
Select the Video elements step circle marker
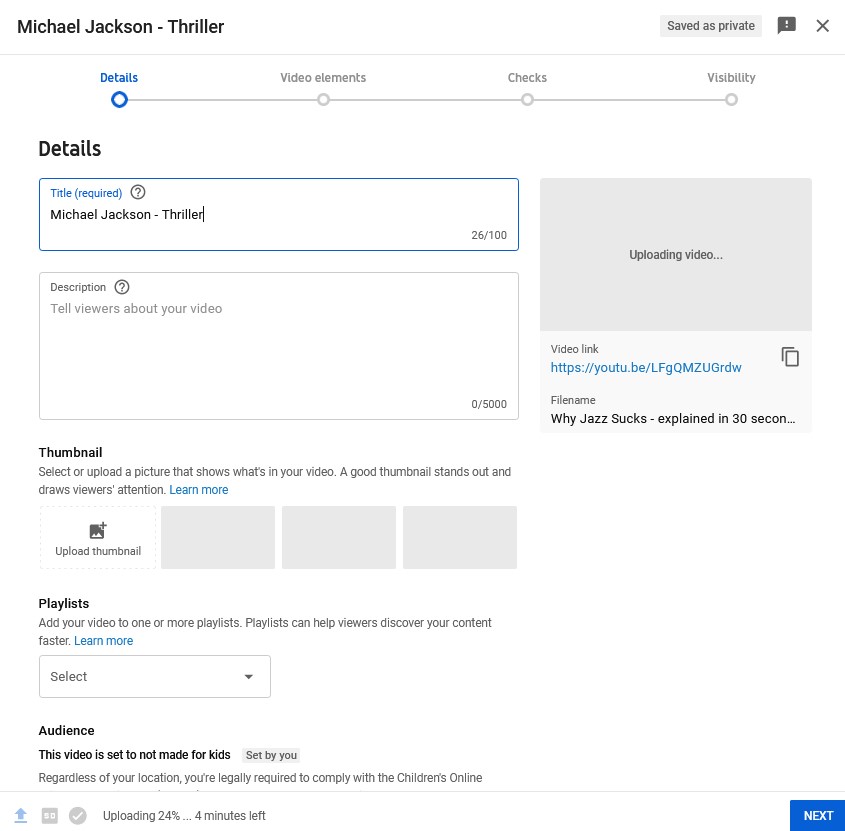tap(323, 100)
